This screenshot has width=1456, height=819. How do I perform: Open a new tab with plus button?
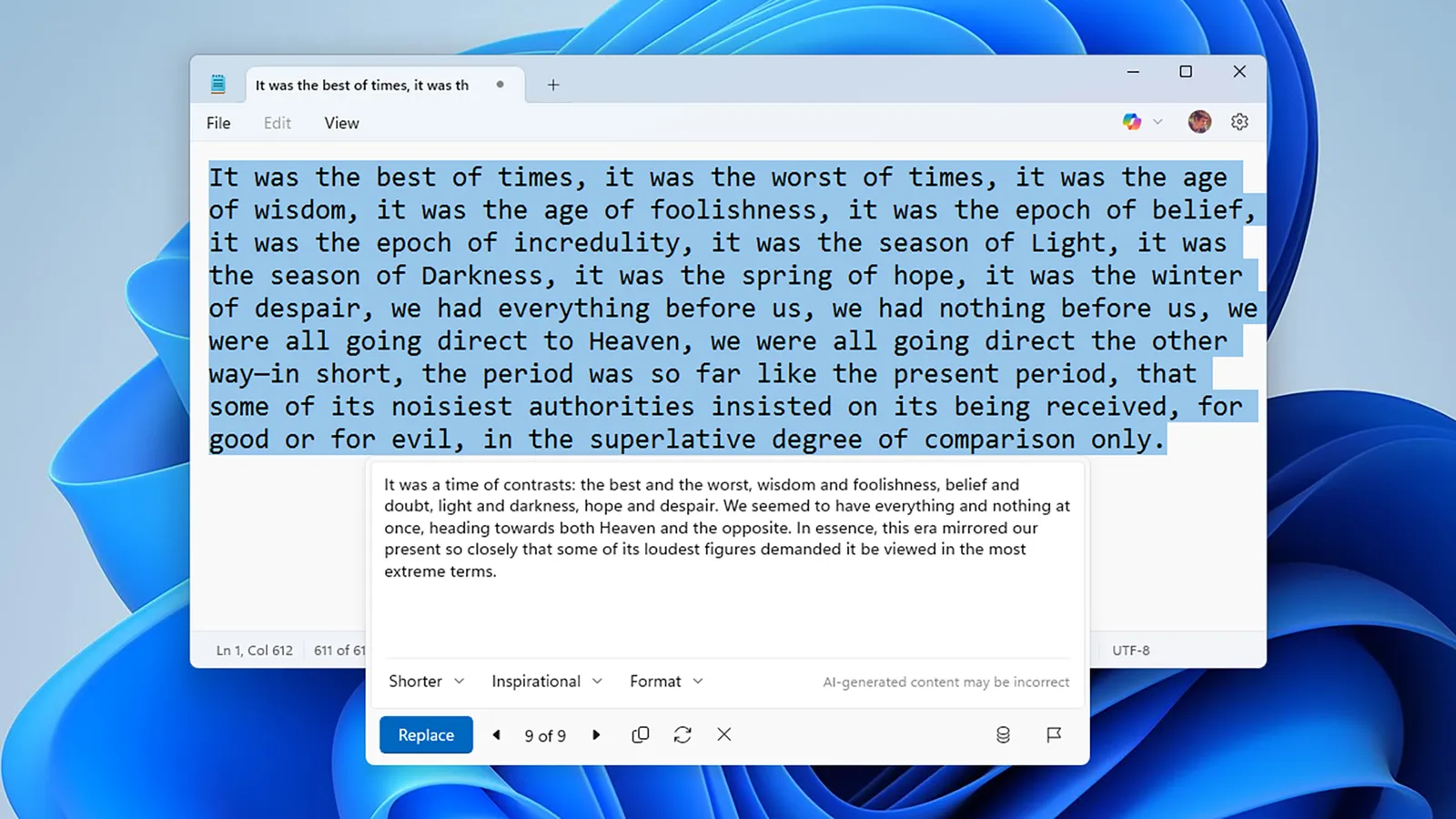coord(553,85)
